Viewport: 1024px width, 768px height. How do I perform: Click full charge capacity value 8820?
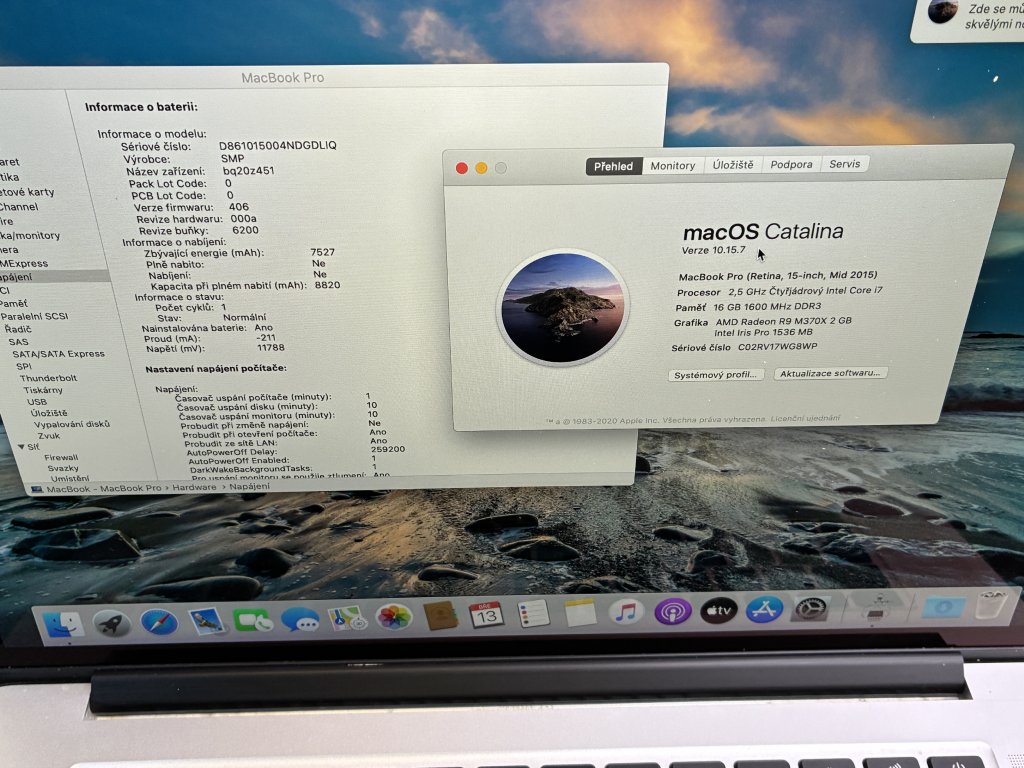(x=327, y=285)
